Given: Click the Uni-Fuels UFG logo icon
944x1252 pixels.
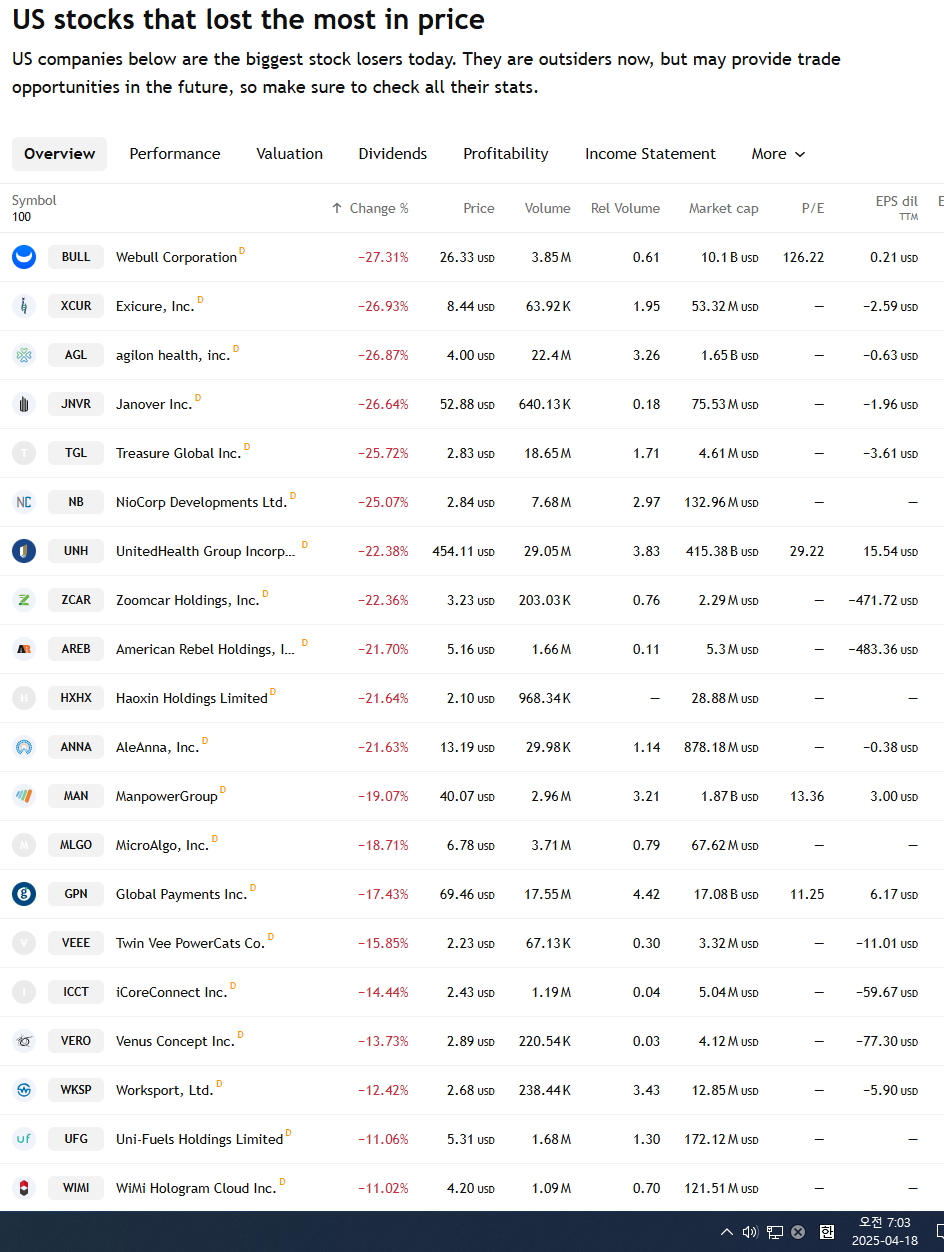Looking at the screenshot, I should point(24,1139).
